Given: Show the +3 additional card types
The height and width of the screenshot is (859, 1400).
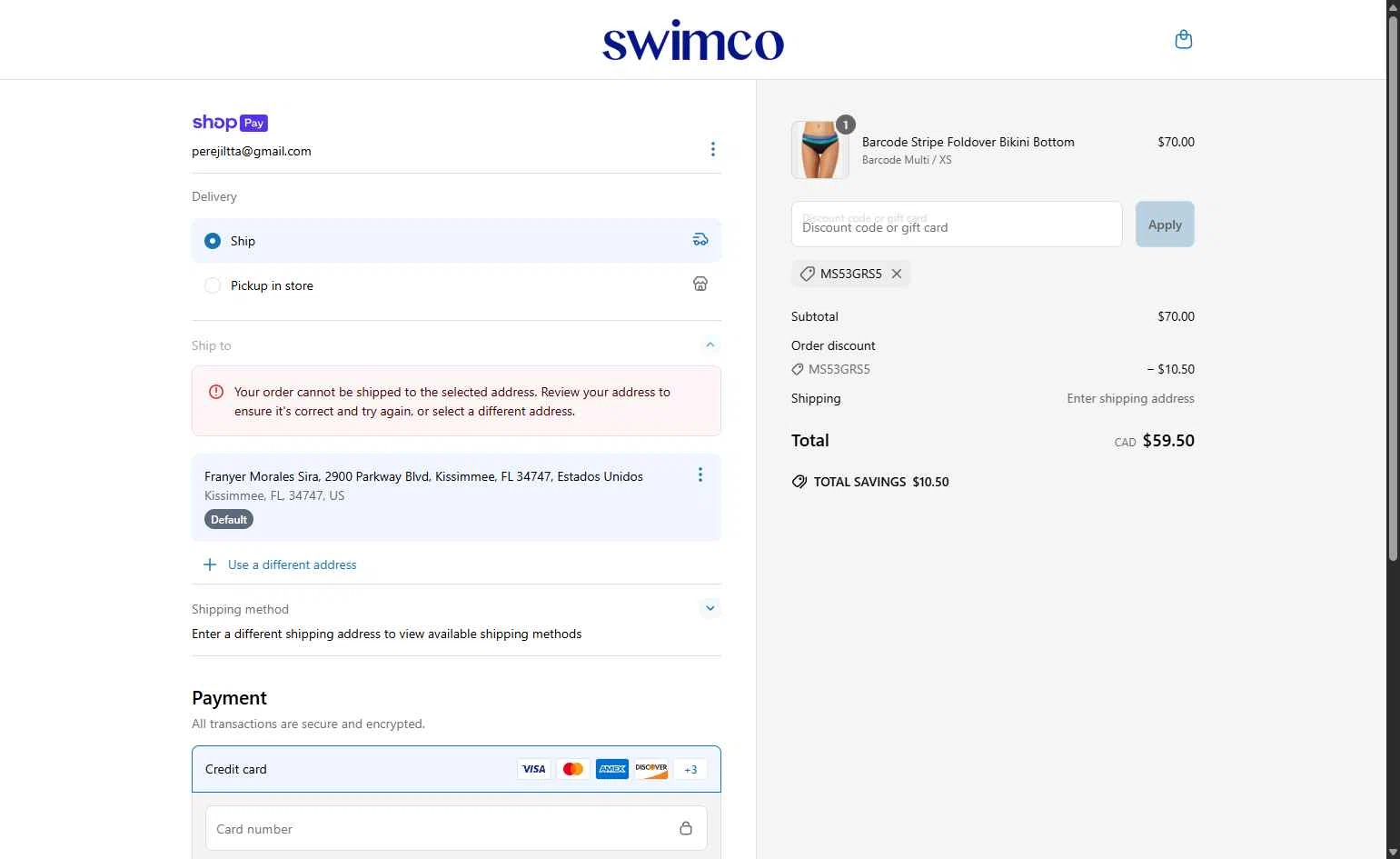Looking at the screenshot, I should point(690,769).
